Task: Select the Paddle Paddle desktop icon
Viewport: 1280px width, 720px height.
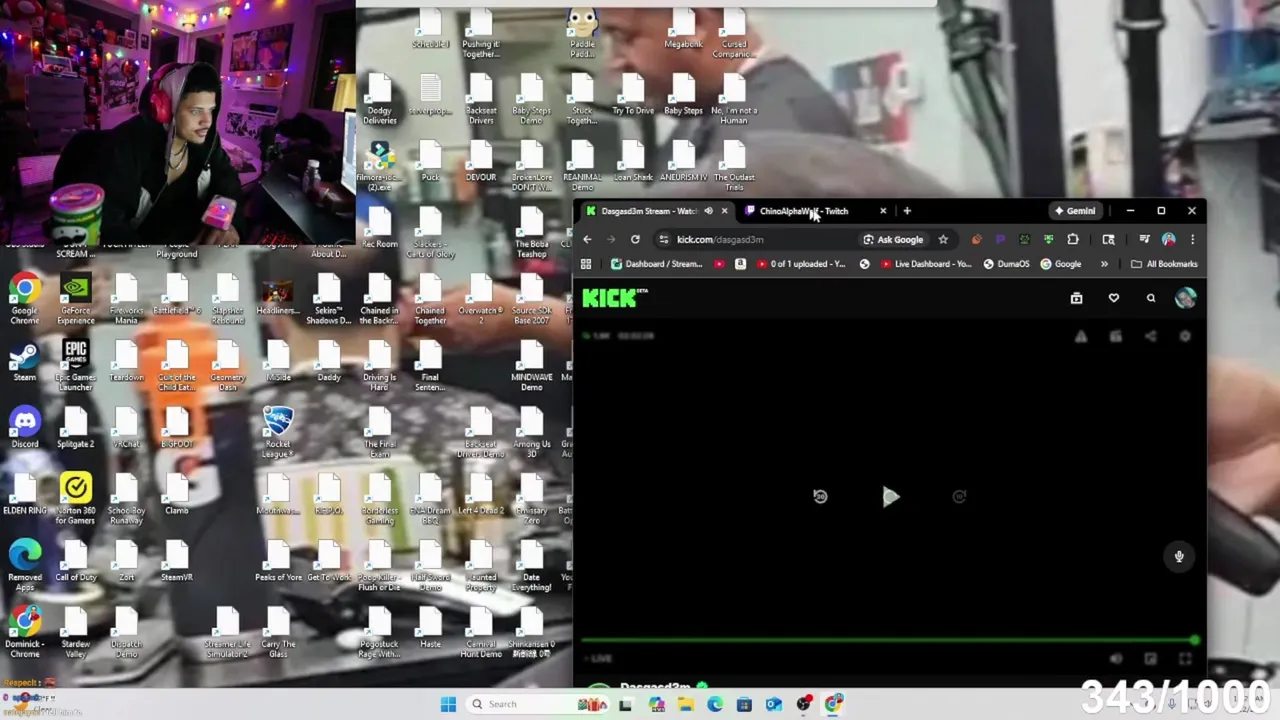Action: pos(582,33)
